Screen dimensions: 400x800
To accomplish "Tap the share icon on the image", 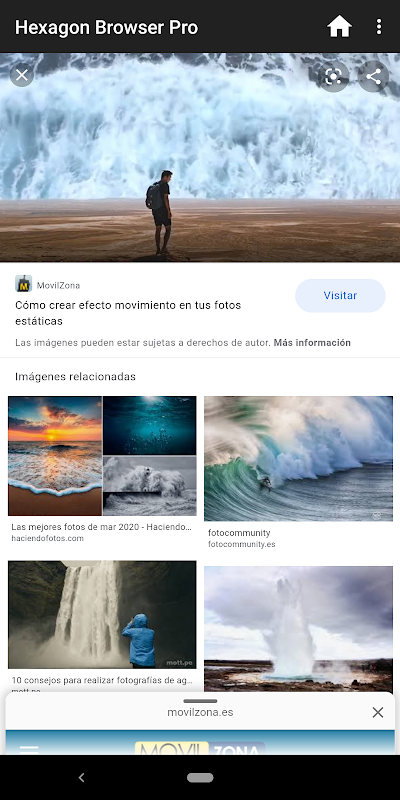I will [x=373, y=77].
